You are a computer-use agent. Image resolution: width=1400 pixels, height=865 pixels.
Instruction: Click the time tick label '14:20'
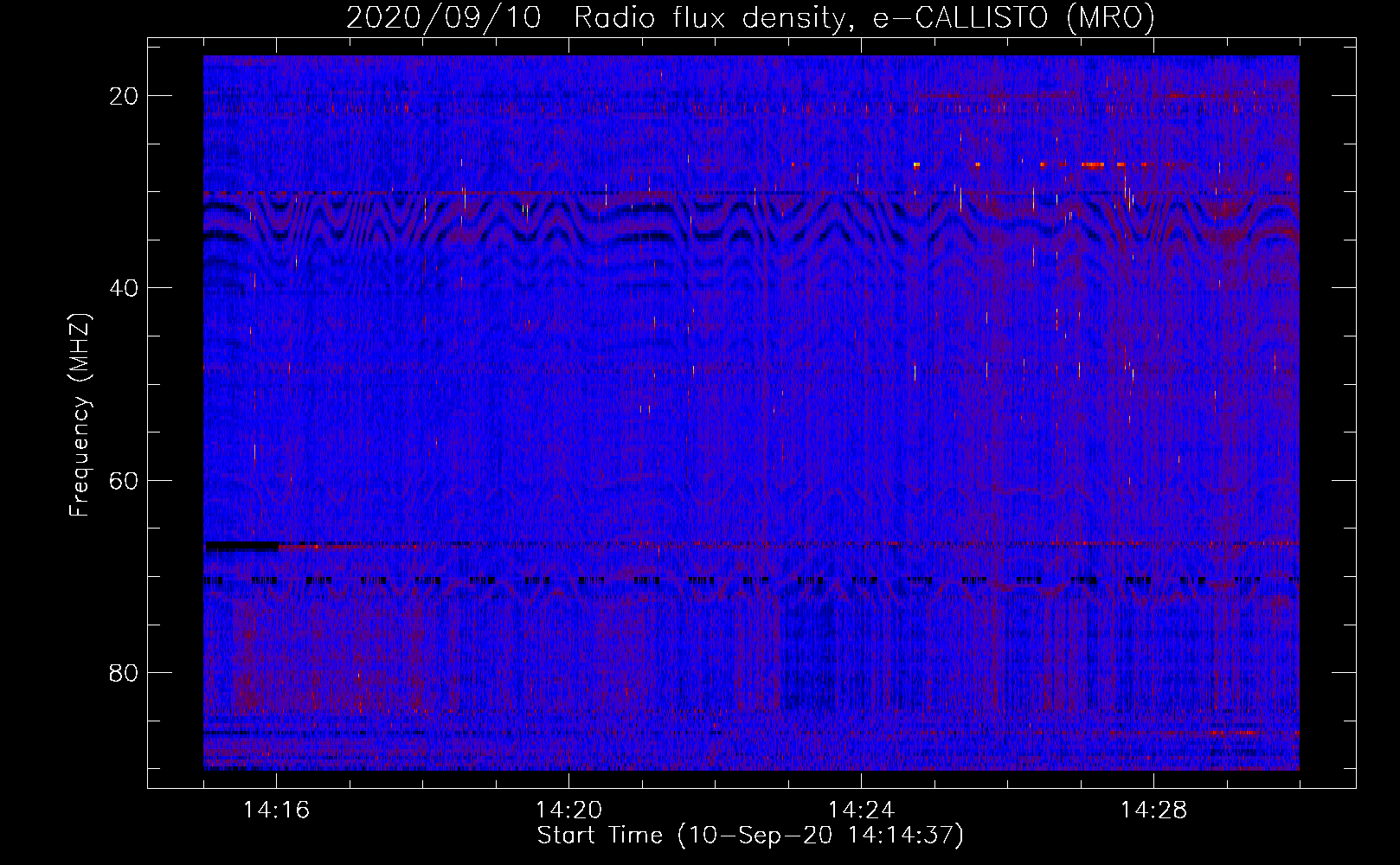569,811
